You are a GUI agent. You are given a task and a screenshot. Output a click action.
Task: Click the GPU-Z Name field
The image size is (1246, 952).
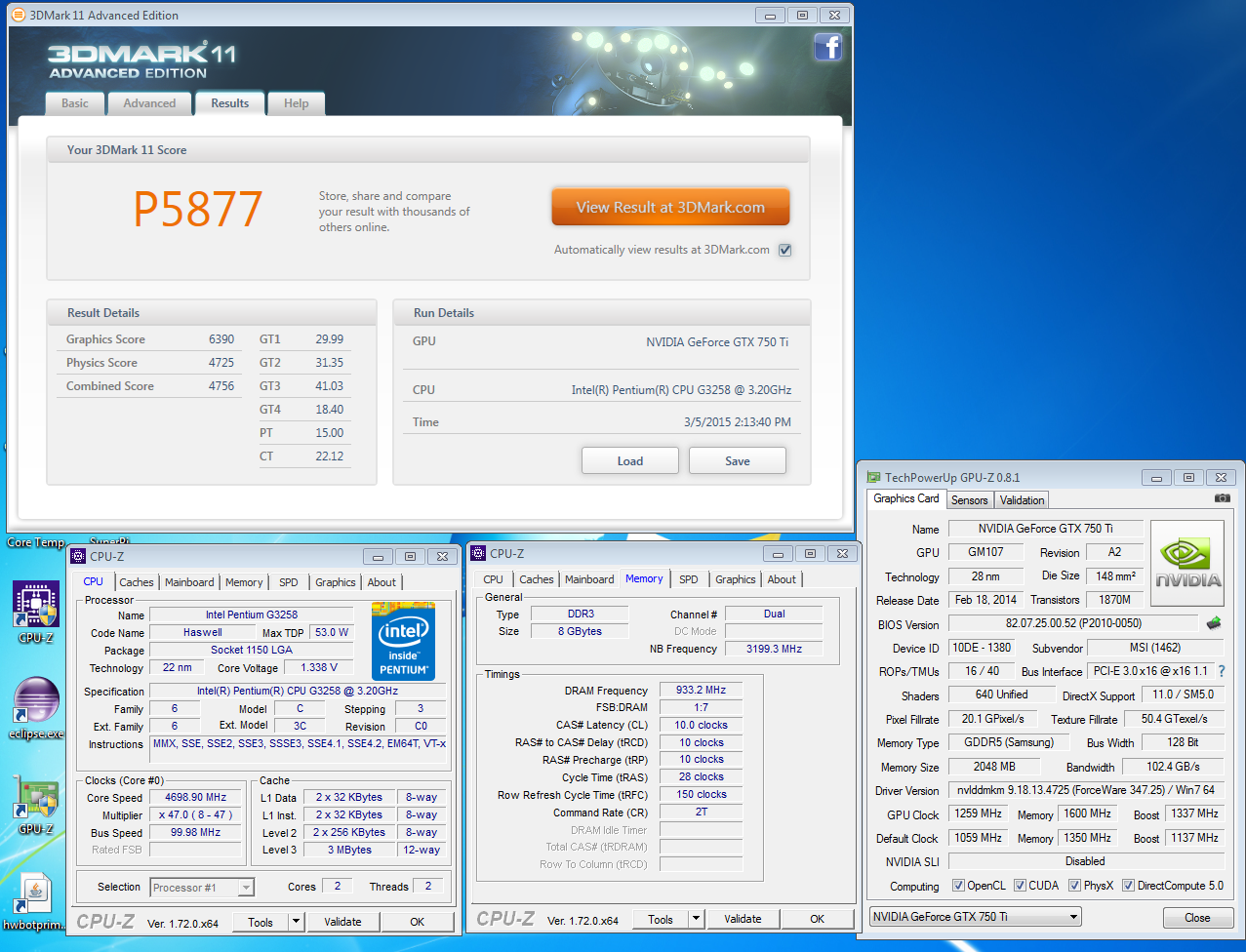click(x=1045, y=529)
